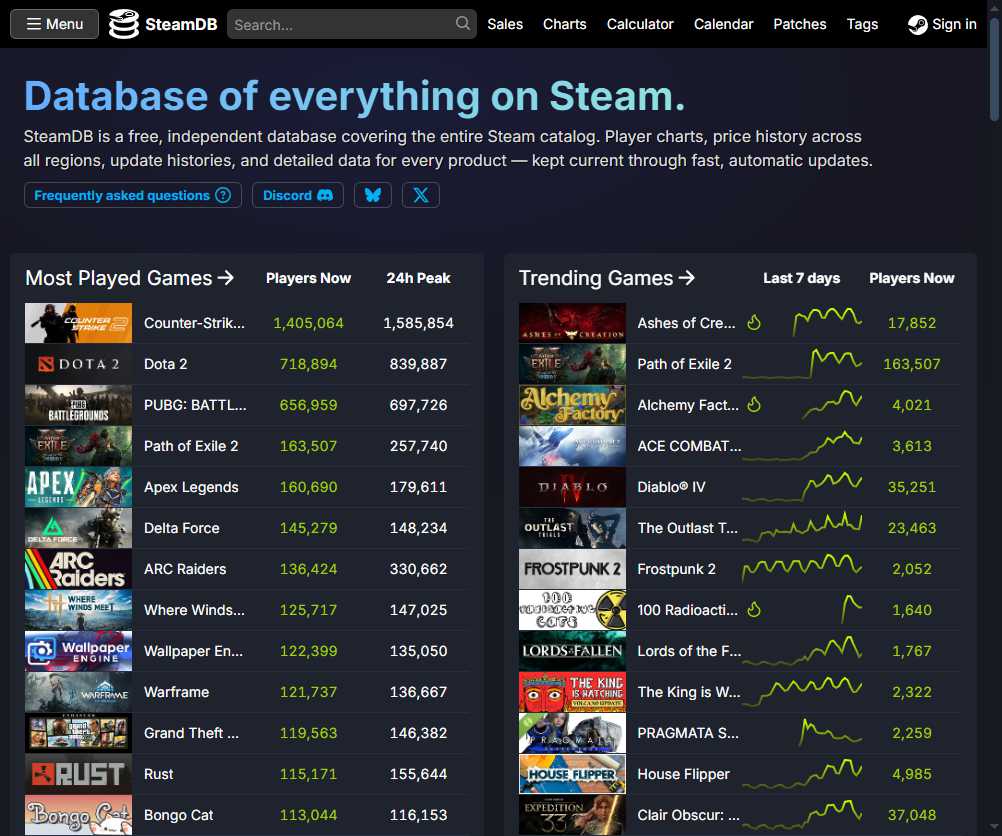
Task: Open the Path of Exile 2 trending entry
Action: 684,364
